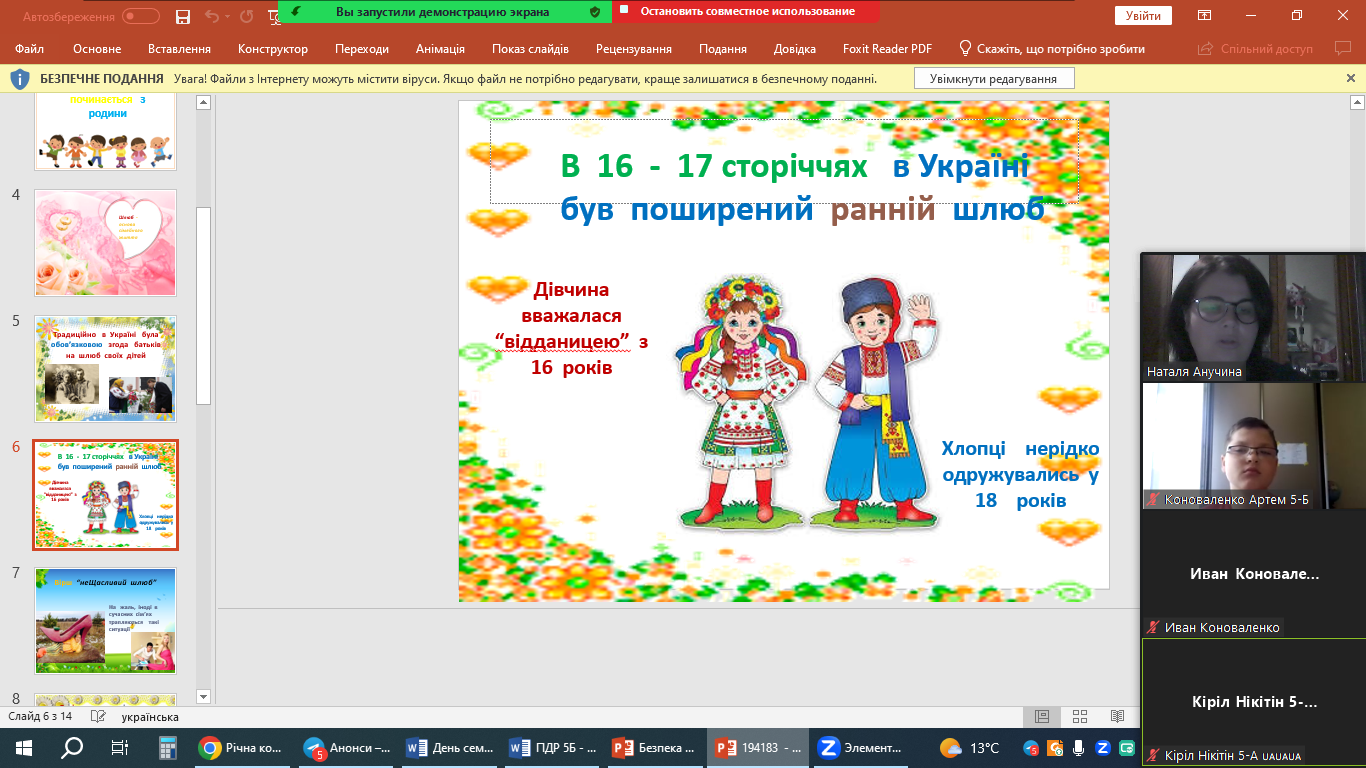Open Task View on the taskbar
The width and height of the screenshot is (1366, 768).
(x=119, y=747)
